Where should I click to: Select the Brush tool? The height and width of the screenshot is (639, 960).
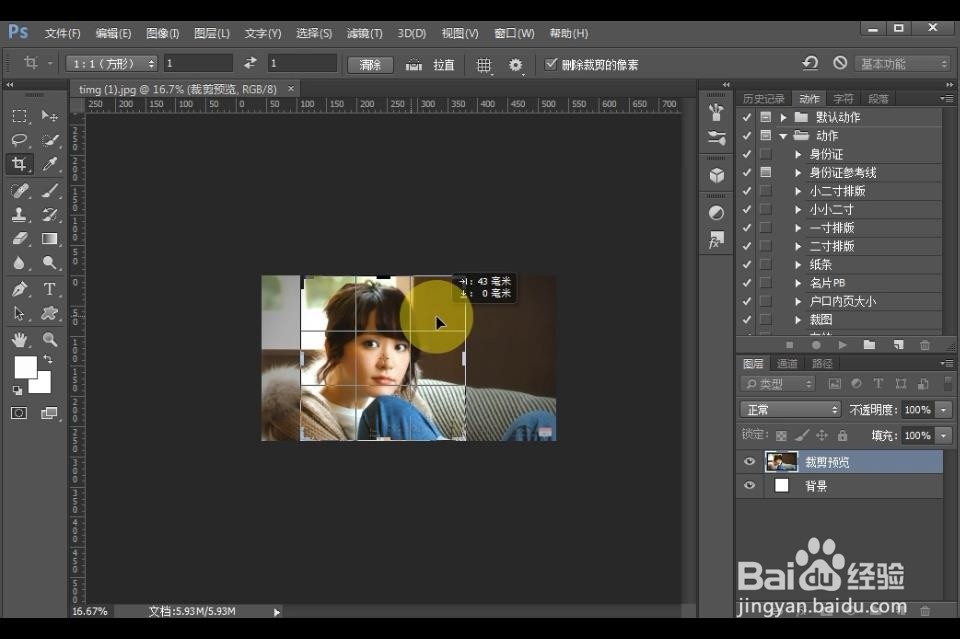[50, 191]
